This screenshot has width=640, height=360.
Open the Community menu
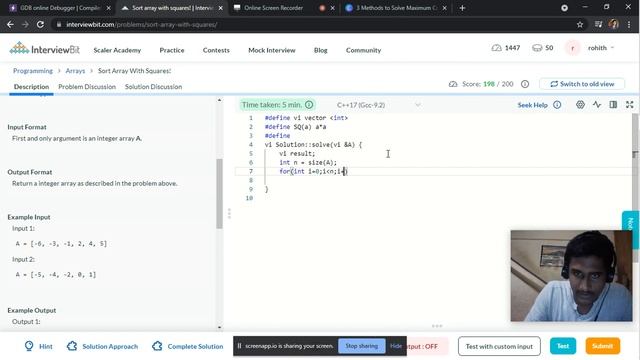363,50
